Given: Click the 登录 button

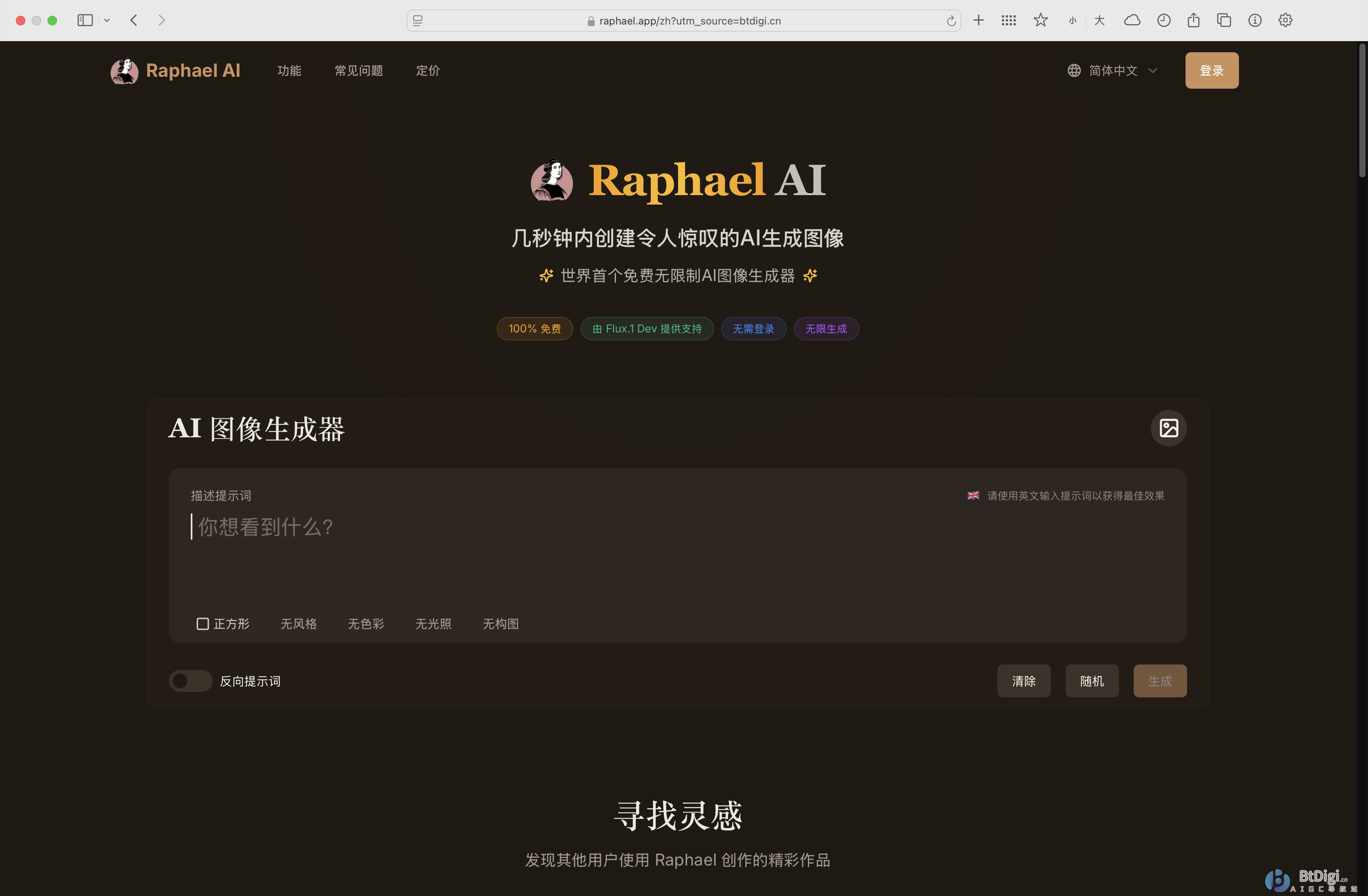Looking at the screenshot, I should coord(1211,70).
